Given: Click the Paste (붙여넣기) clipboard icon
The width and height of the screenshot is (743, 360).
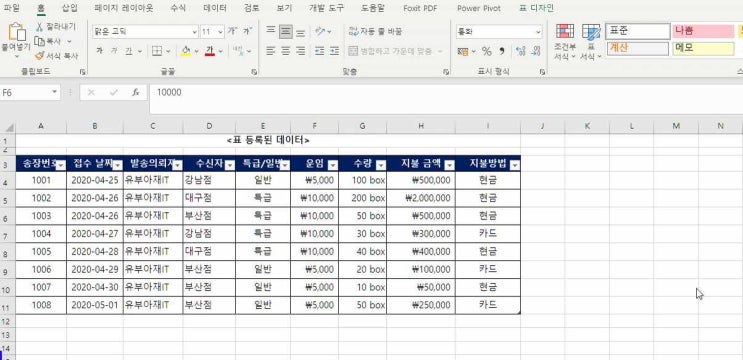Looking at the screenshot, I should click(17, 32).
